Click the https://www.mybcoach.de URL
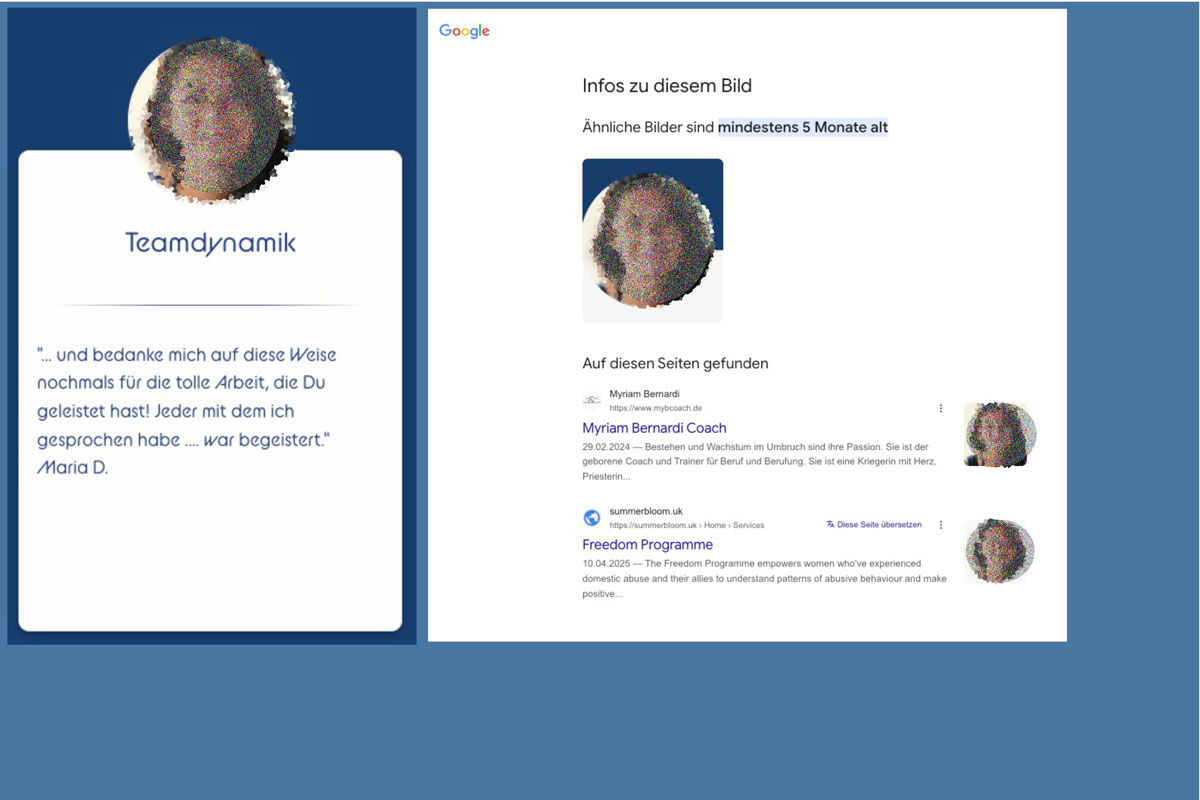This screenshot has width=1200, height=800. click(655, 408)
